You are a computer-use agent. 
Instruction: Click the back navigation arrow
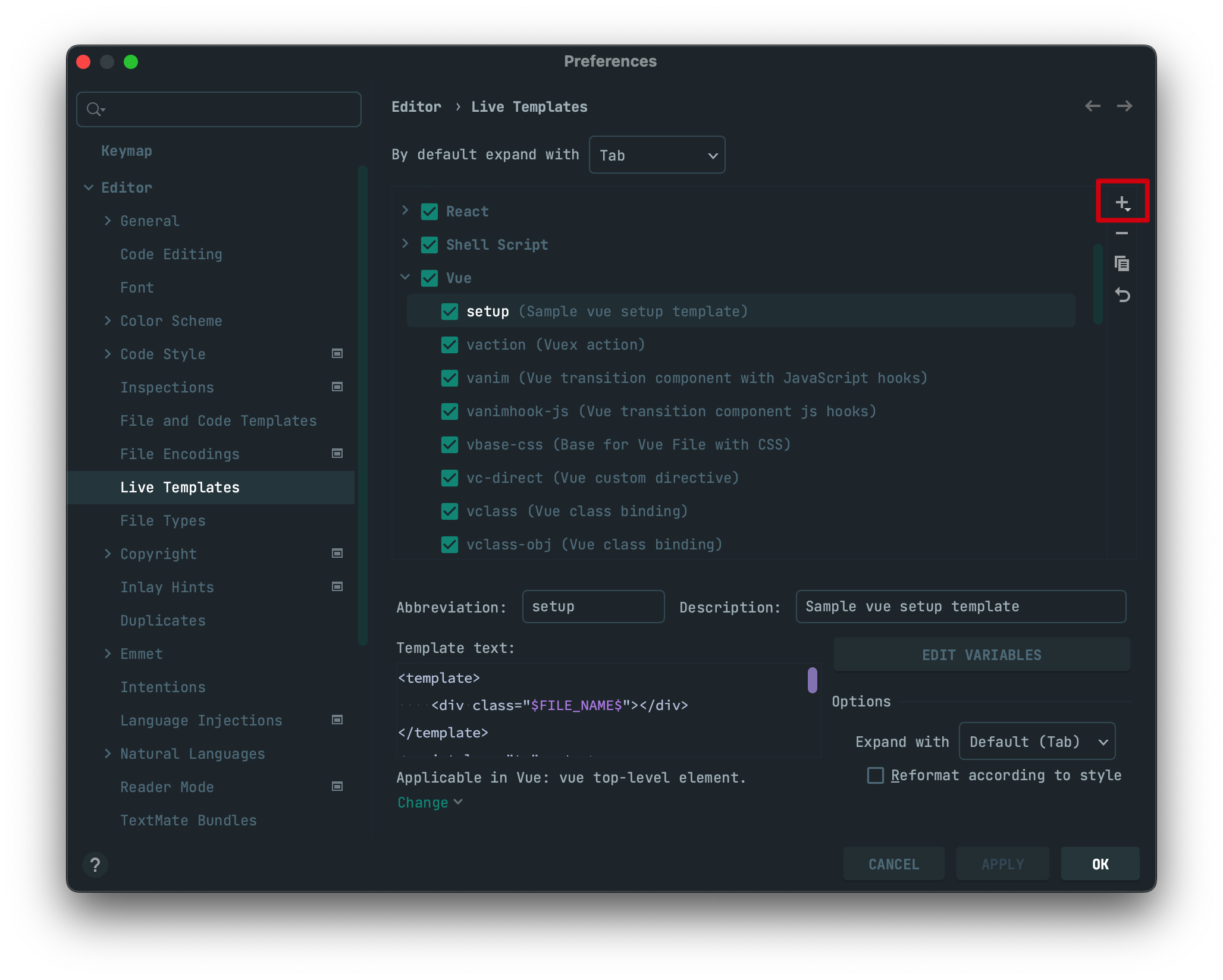1092,106
